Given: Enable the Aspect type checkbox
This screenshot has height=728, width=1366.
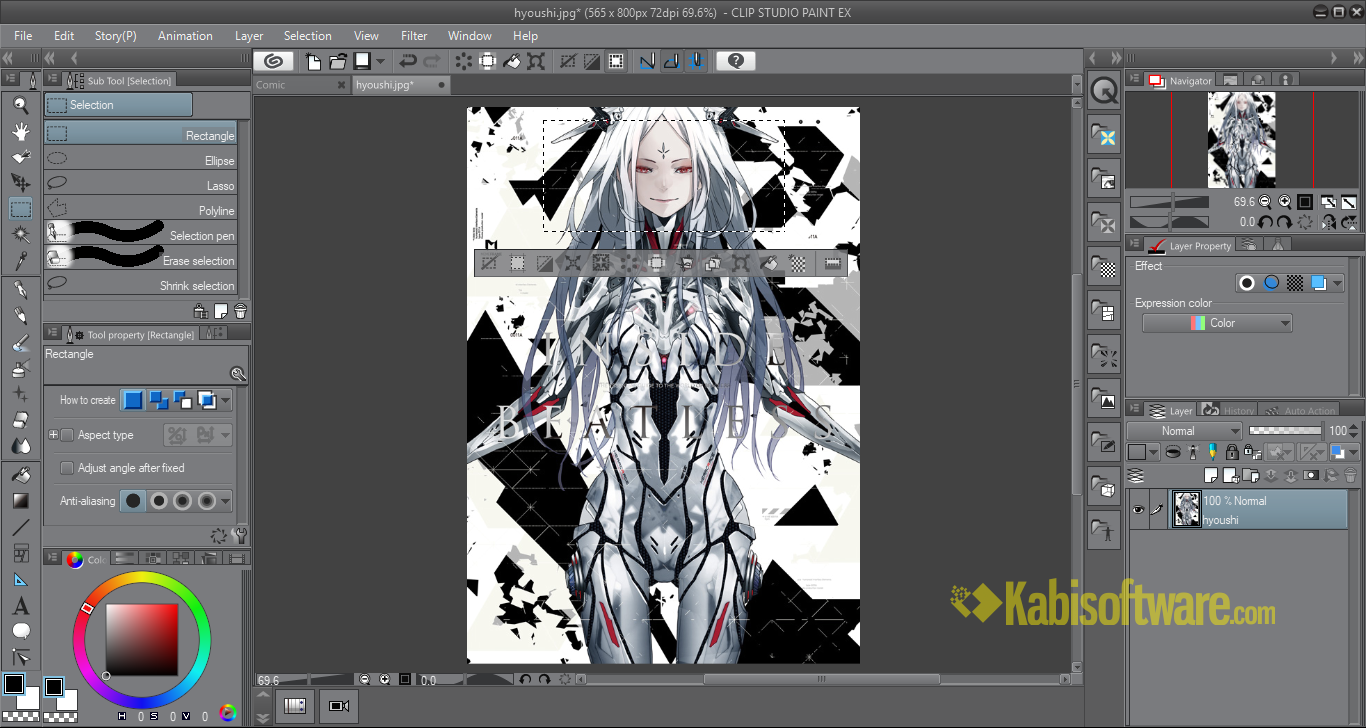Looking at the screenshot, I should (67, 435).
